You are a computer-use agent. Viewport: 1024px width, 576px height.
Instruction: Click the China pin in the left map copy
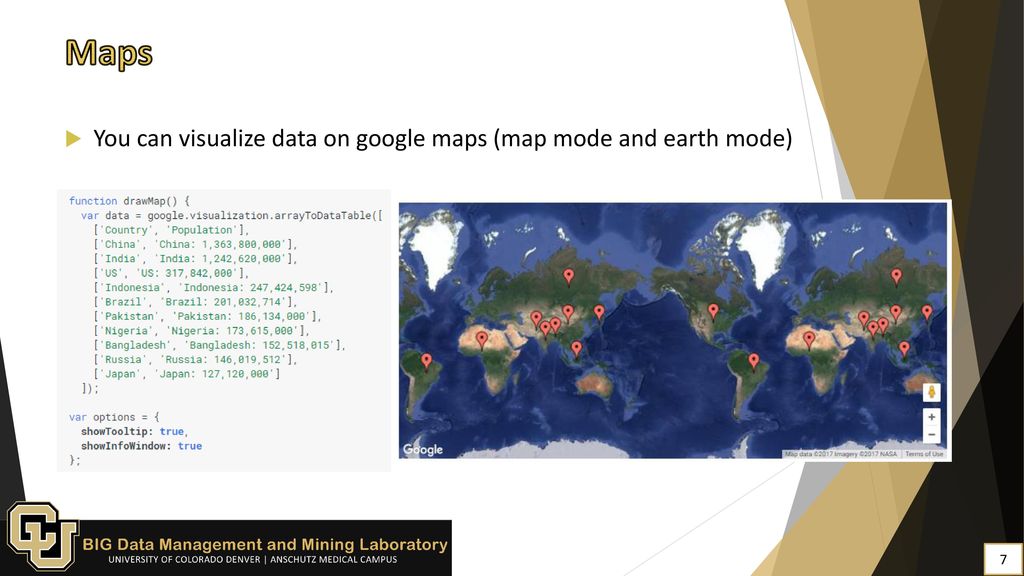[x=568, y=313]
